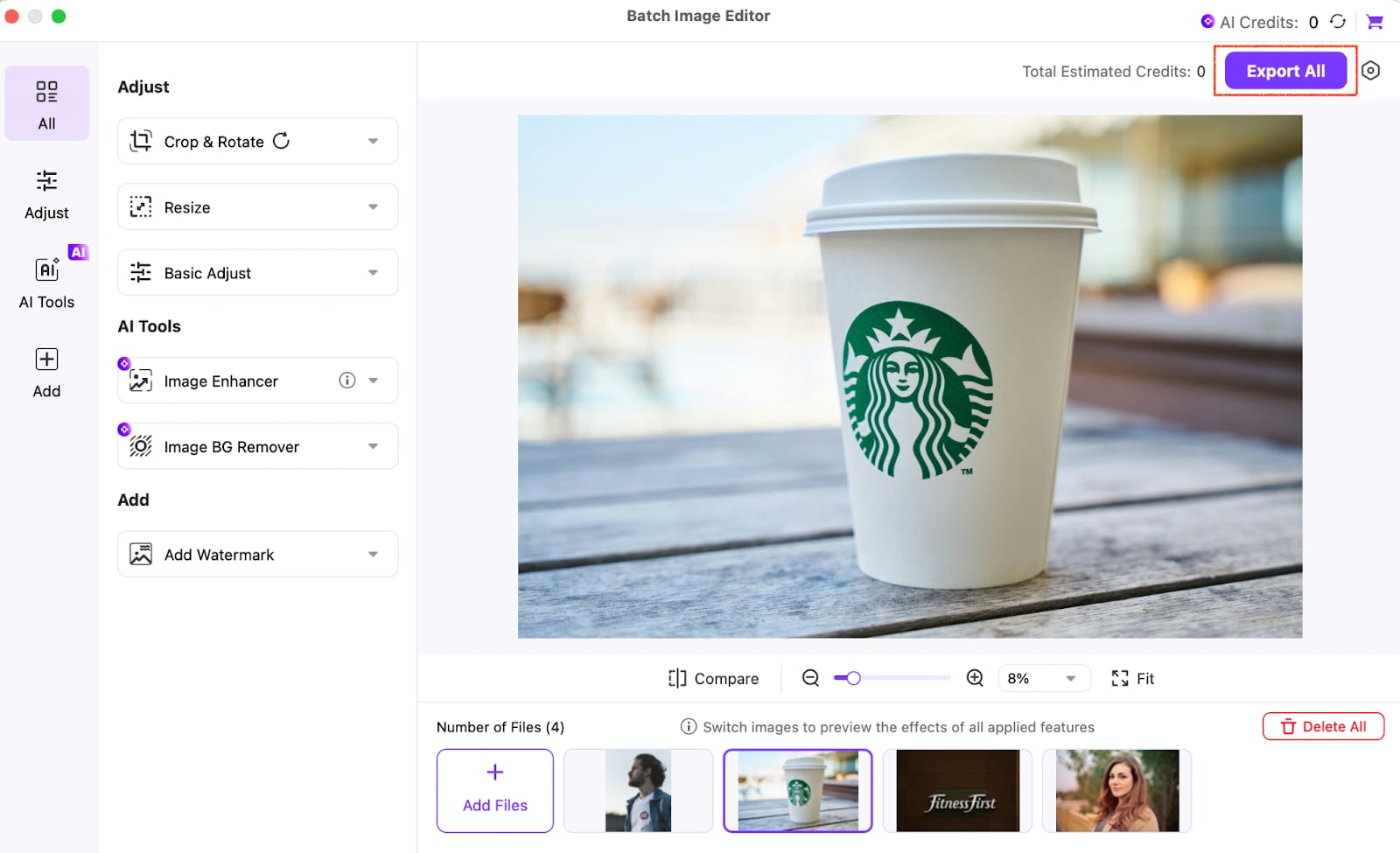Click the Delete All button
This screenshot has width=1400, height=853.
[x=1323, y=726]
